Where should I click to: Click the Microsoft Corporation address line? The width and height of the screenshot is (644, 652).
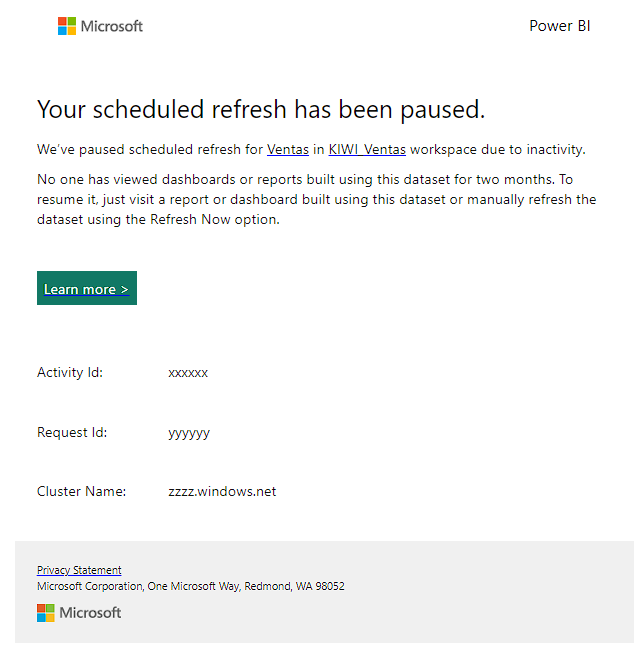(x=191, y=586)
